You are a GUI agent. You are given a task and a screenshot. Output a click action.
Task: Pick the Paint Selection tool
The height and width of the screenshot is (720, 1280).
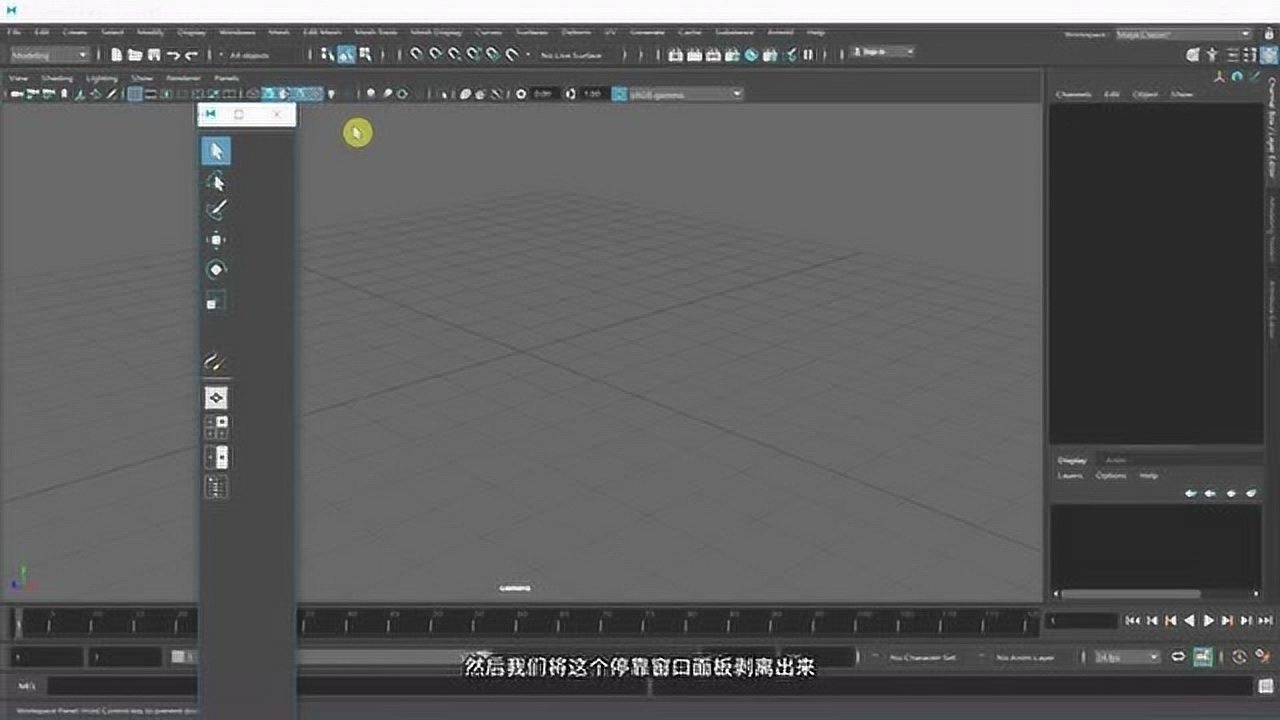[x=216, y=210]
